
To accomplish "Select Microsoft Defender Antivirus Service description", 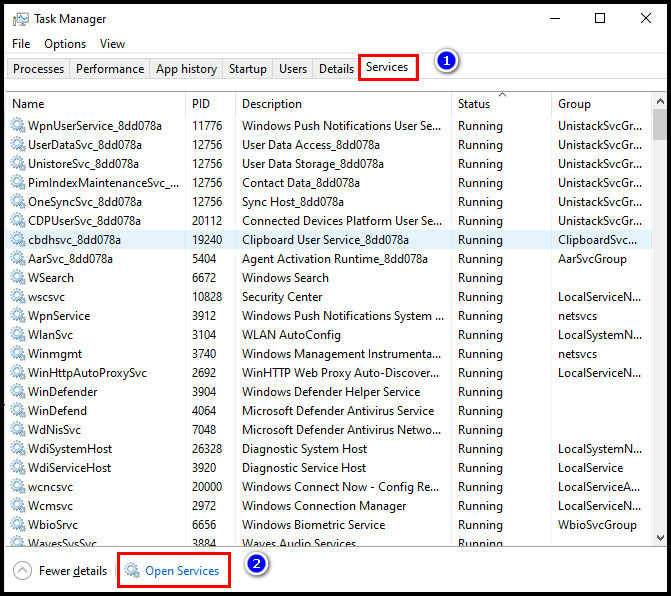I will point(338,411).
